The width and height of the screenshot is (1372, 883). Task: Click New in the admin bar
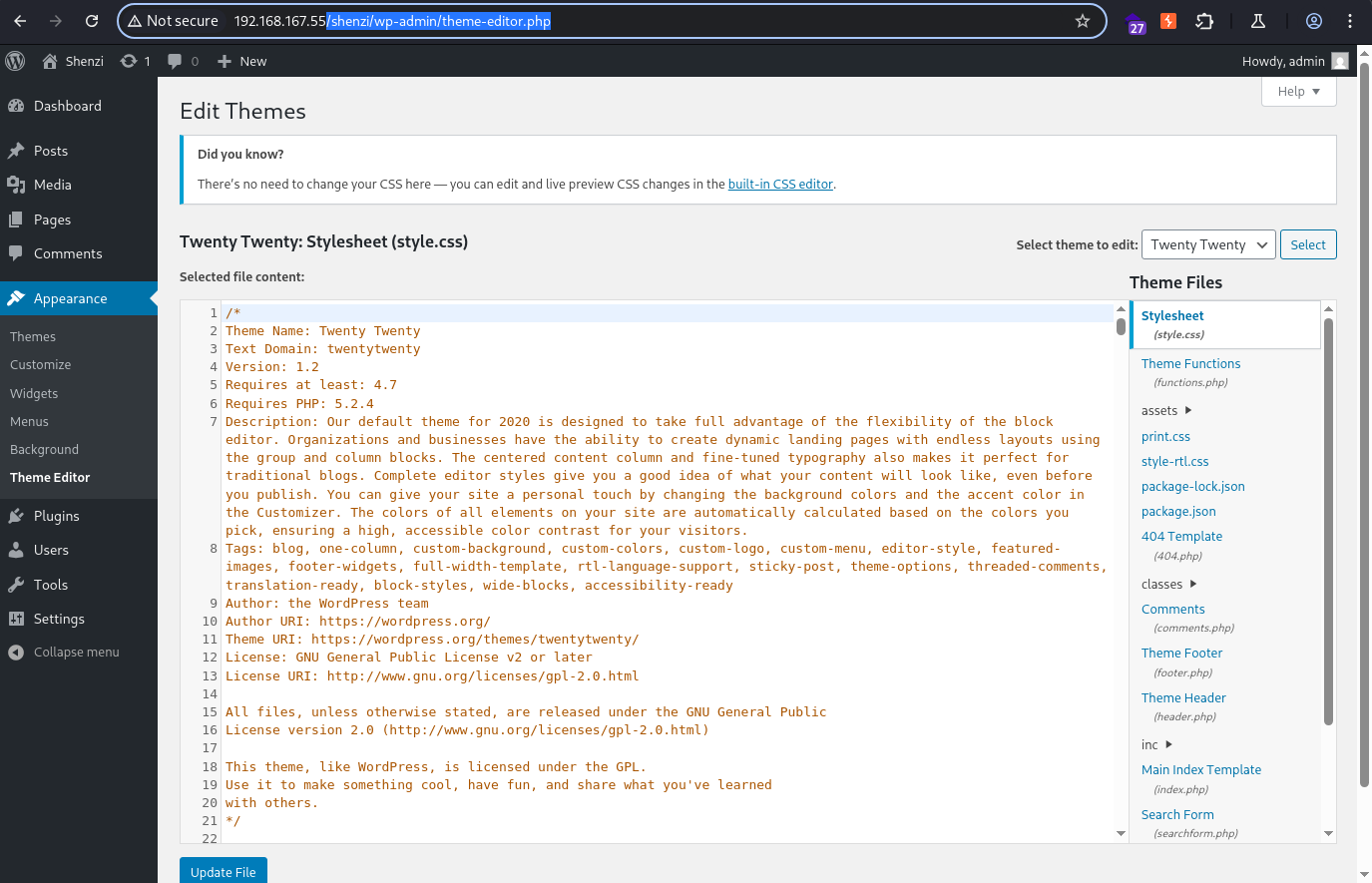(x=241, y=61)
